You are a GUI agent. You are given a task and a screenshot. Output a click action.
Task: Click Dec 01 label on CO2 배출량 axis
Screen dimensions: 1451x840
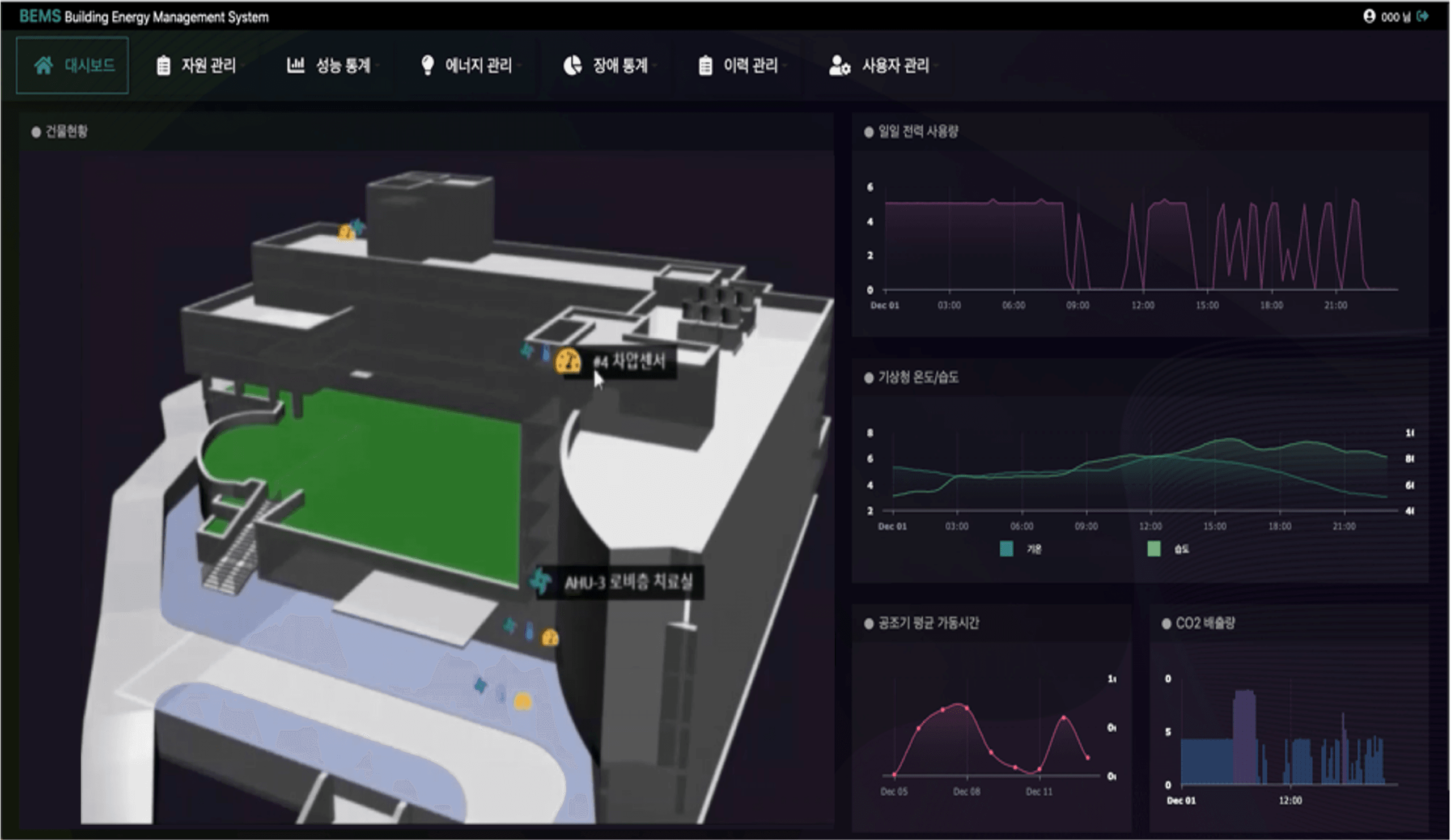tap(1181, 800)
